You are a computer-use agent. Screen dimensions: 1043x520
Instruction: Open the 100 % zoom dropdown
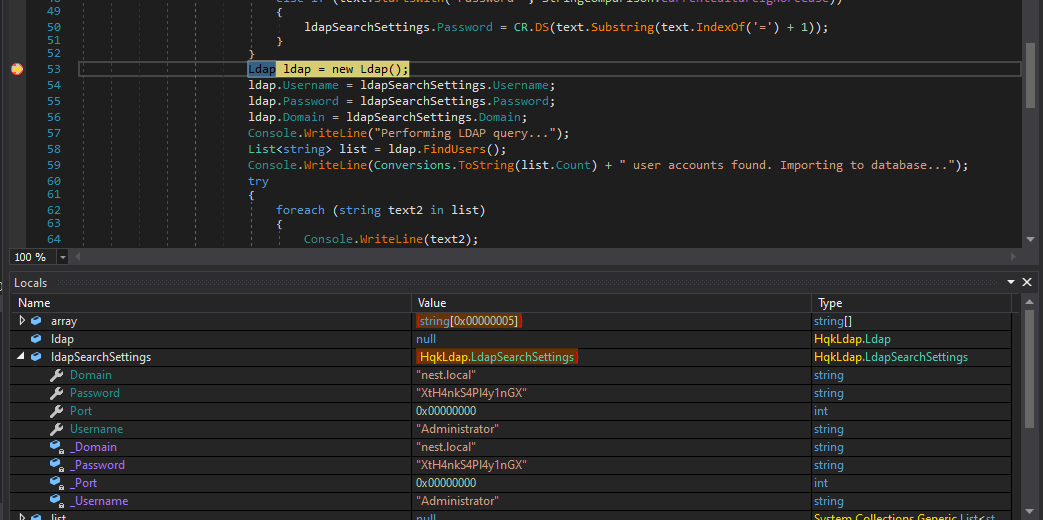pyautogui.click(x=63, y=257)
